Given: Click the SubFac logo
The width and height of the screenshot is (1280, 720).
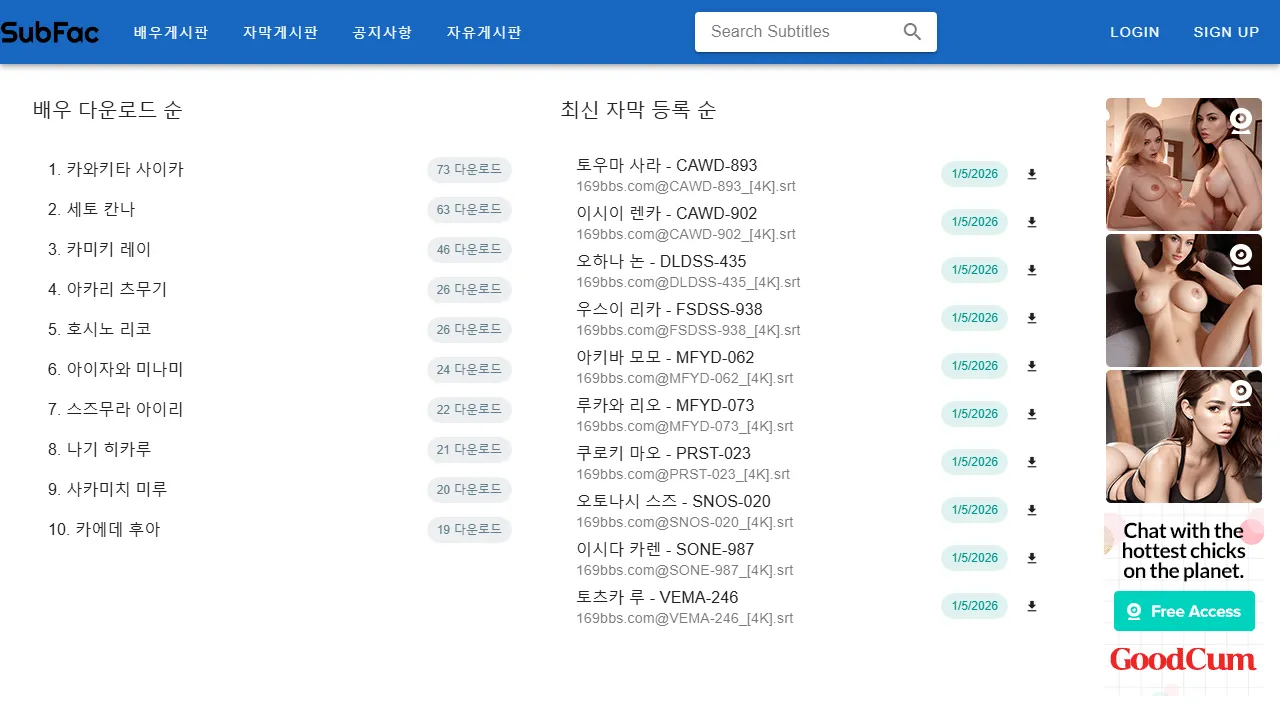Looking at the screenshot, I should tap(50, 31).
